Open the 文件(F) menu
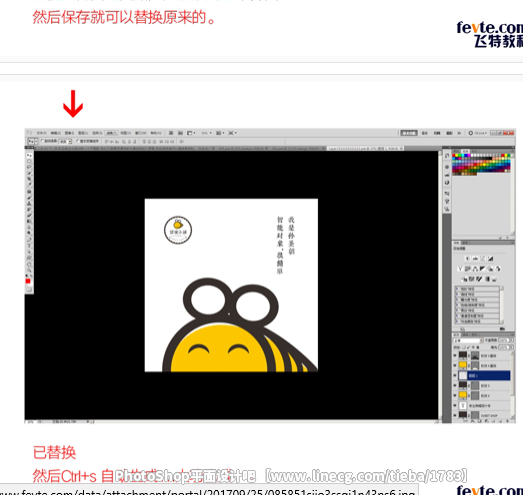The height and width of the screenshot is (495, 523). pyautogui.click(x=41, y=133)
